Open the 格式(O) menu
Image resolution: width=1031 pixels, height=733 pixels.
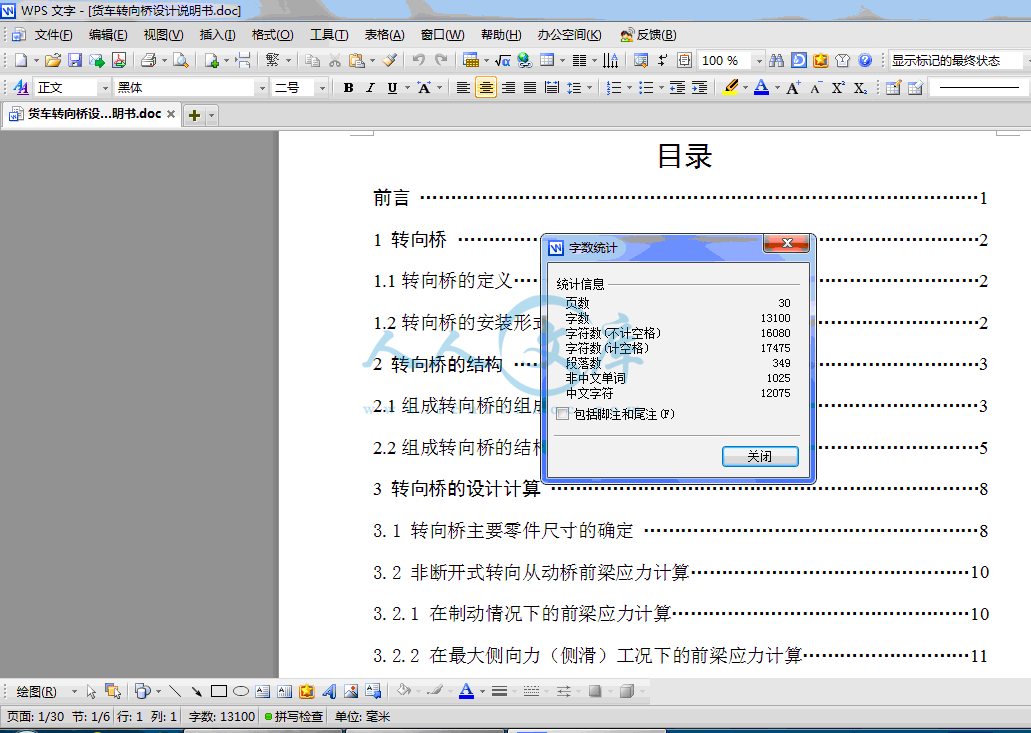coord(272,35)
